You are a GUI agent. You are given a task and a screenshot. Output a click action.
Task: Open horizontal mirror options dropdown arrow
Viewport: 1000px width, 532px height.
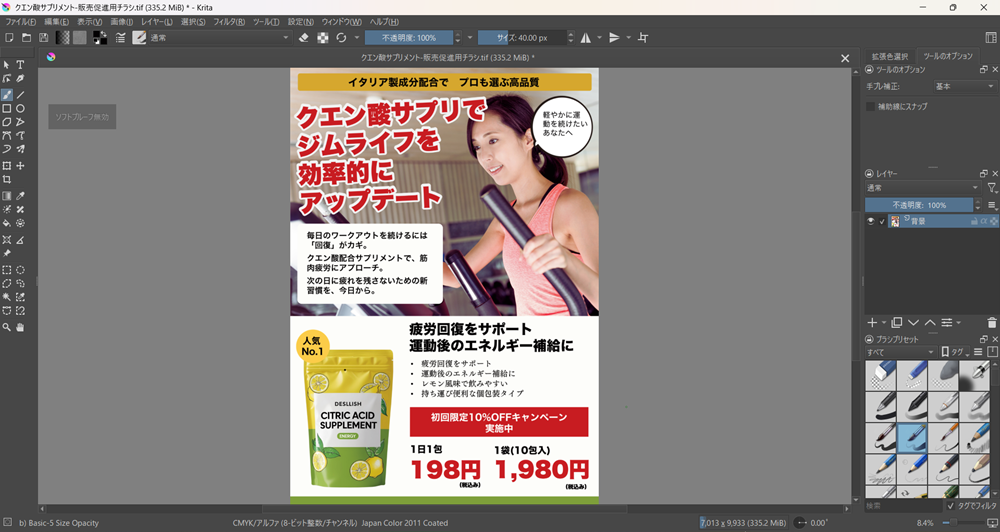[x=599, y=38]
